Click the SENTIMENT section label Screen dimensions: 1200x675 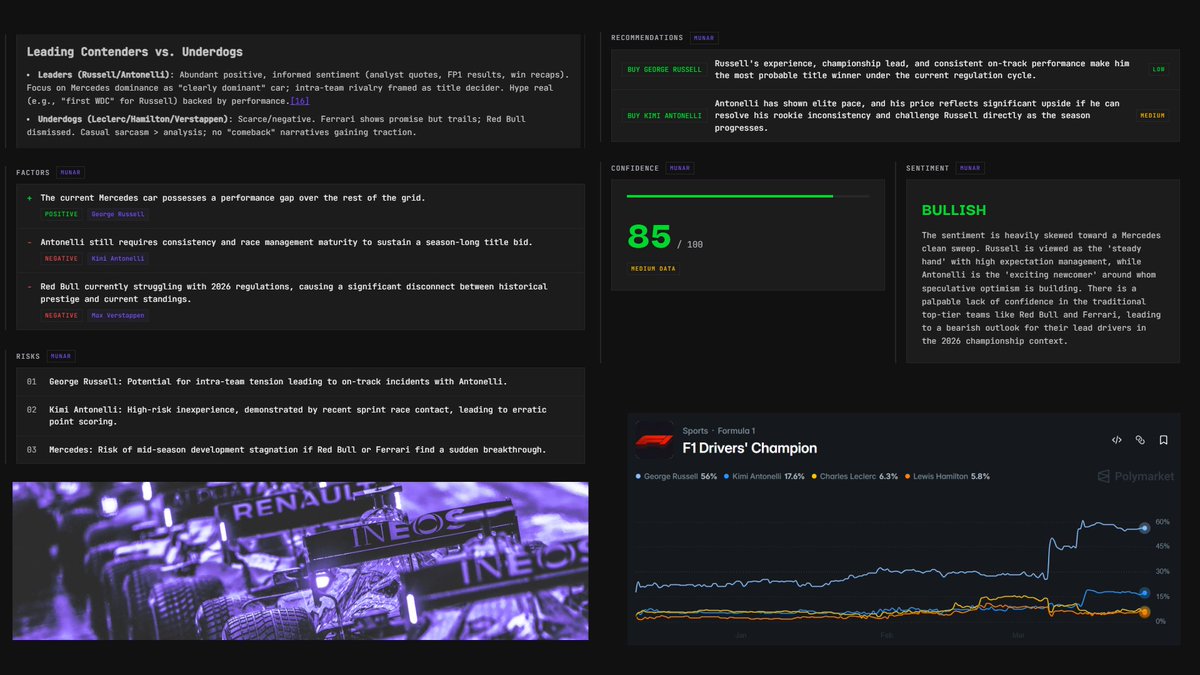point(927,168)
